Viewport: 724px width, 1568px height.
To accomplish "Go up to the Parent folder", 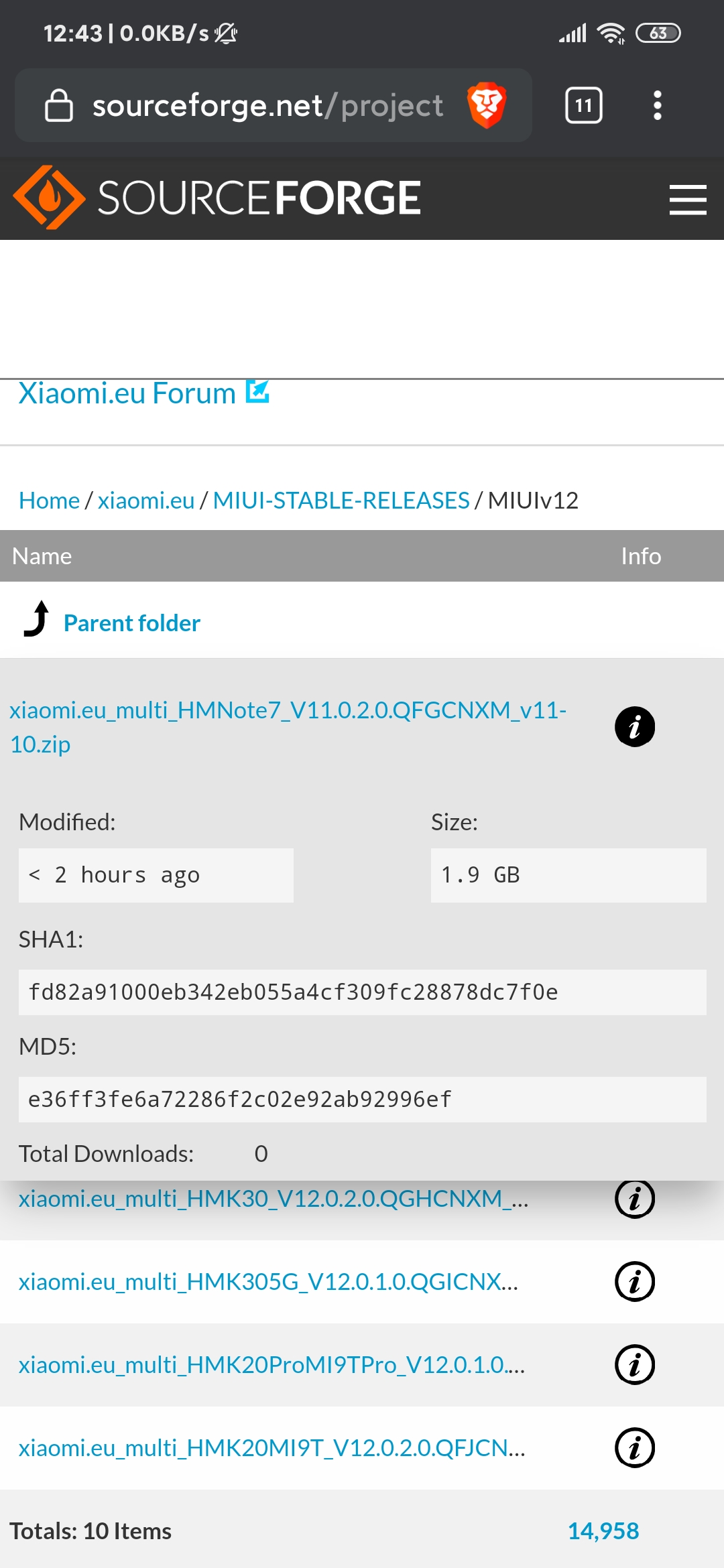I will click(131, 623).
